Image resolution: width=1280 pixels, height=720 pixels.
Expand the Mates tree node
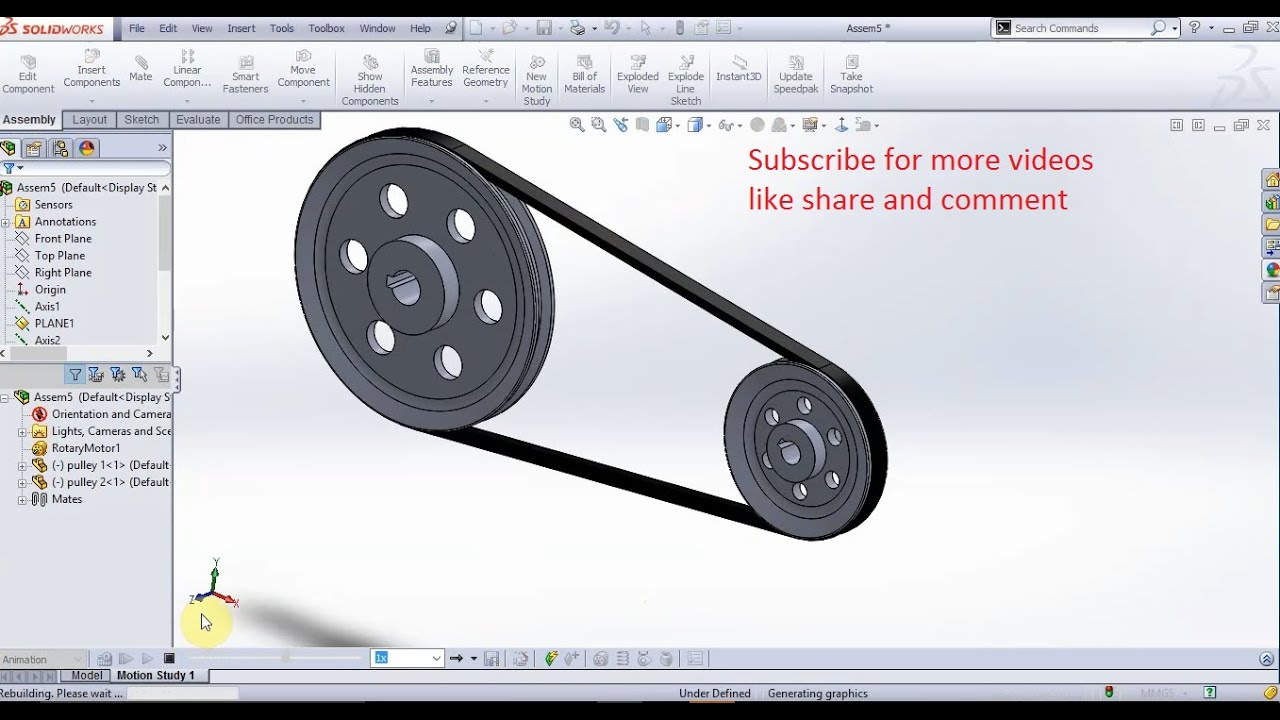click(x=22, y=499)
